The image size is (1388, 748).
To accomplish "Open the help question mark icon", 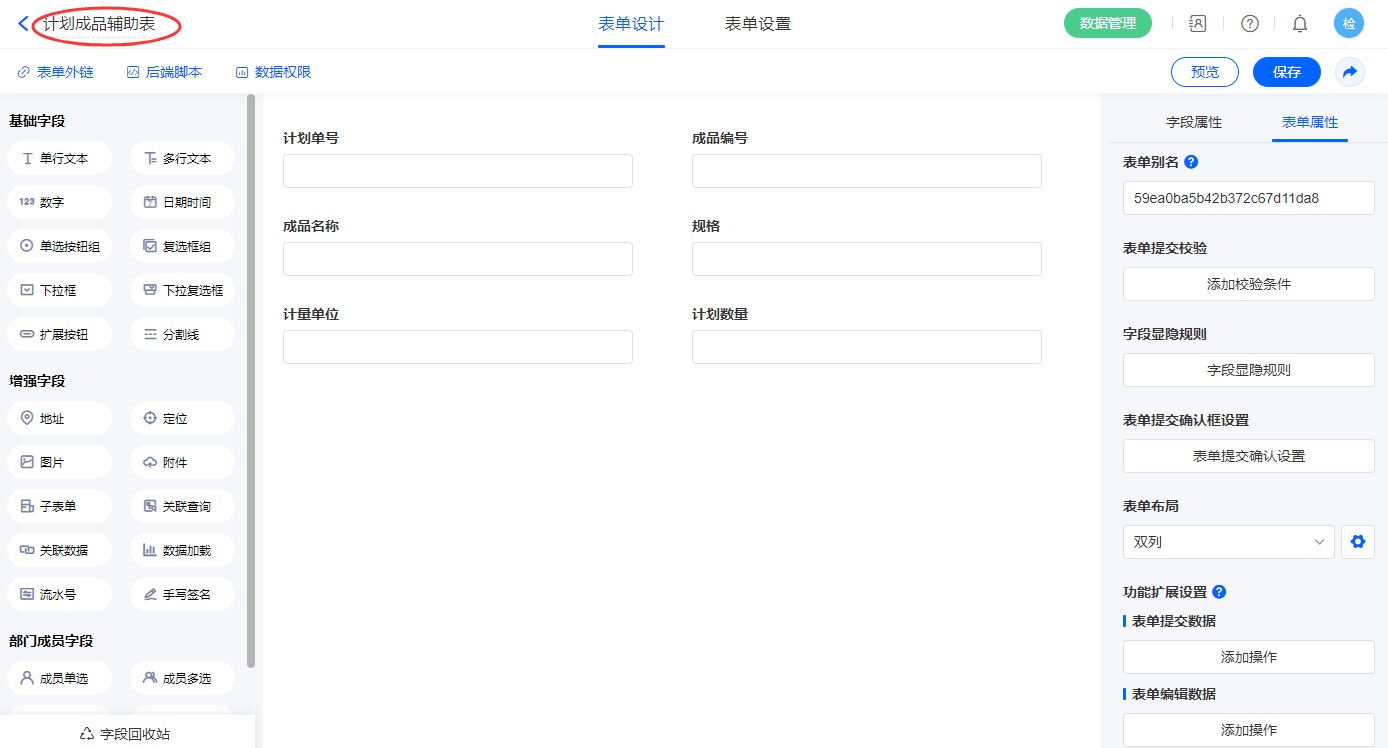I will click(1250, 24).
